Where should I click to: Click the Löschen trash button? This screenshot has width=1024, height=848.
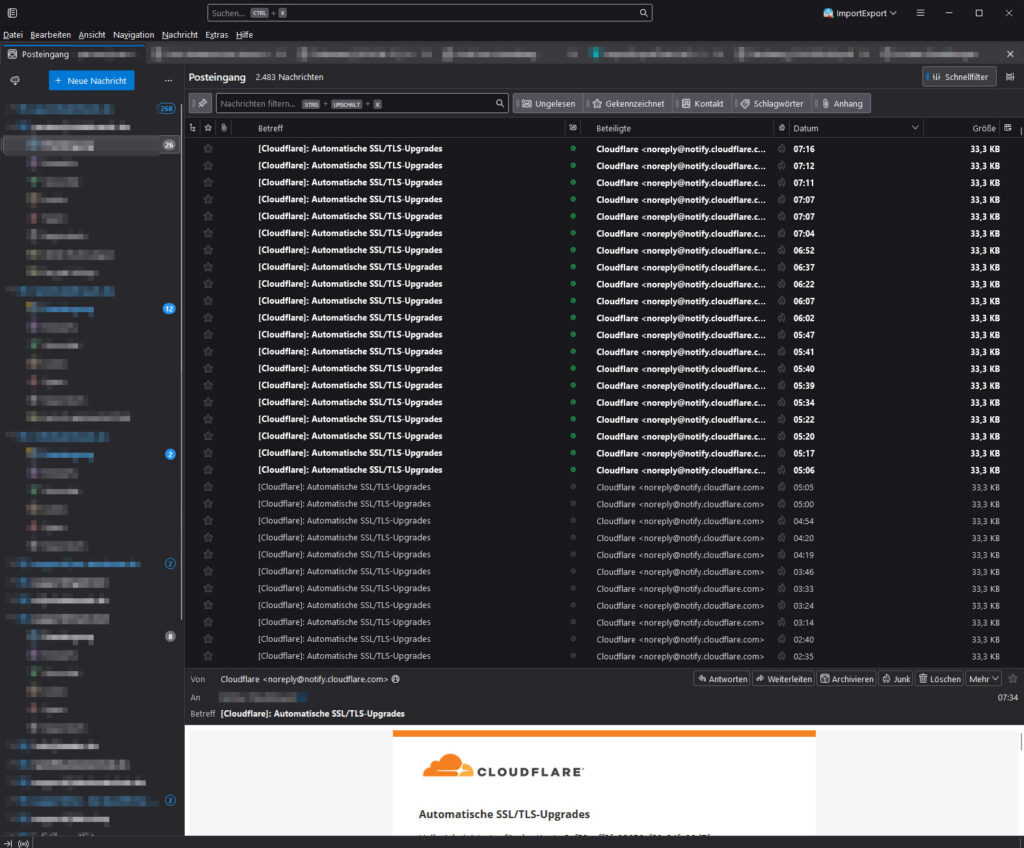coord(939,679)
